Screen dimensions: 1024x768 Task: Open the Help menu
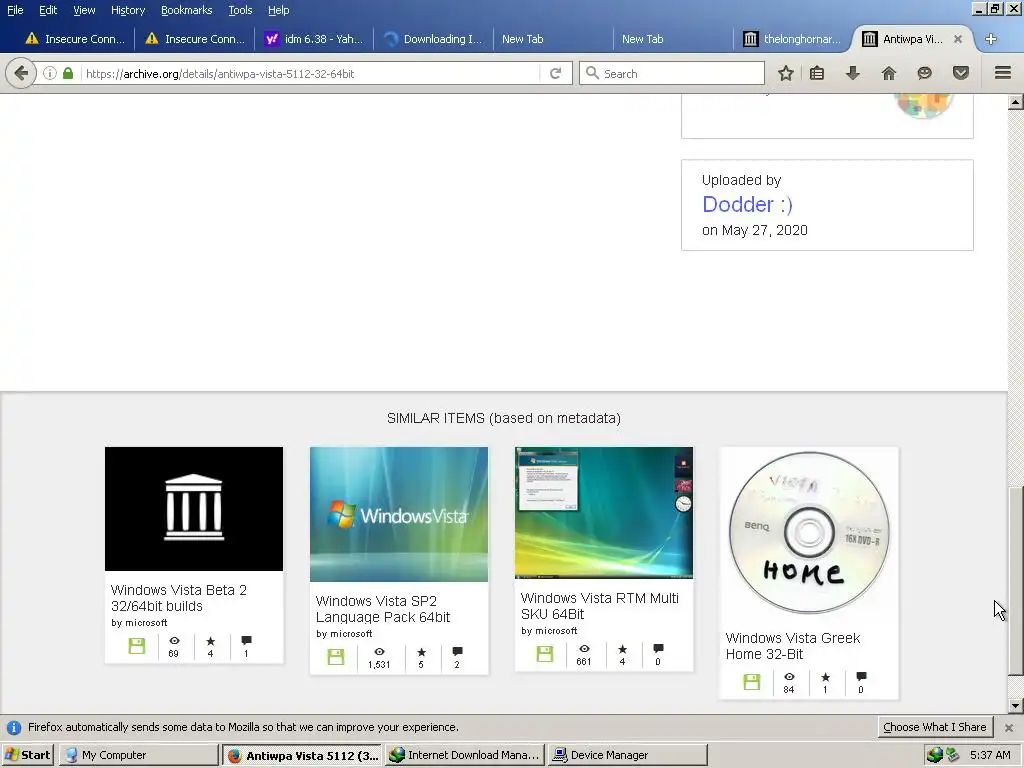tap(278, 10)
